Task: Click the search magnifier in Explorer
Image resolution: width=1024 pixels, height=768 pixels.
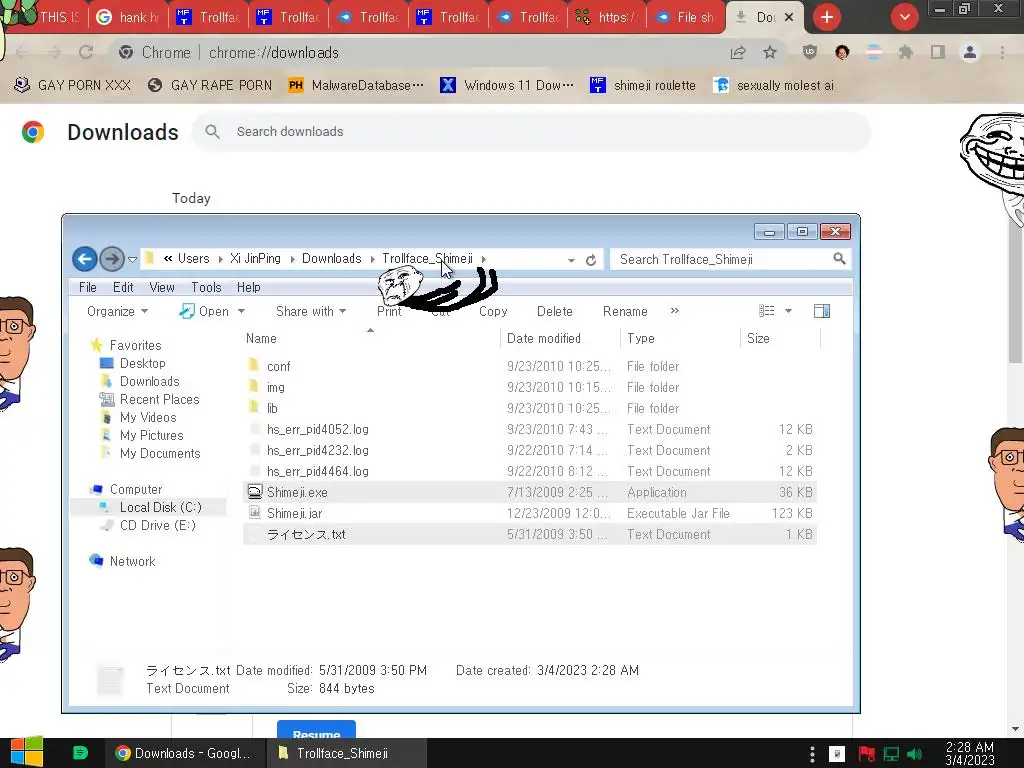Action: pyautogui.click(x=839, y=259)
